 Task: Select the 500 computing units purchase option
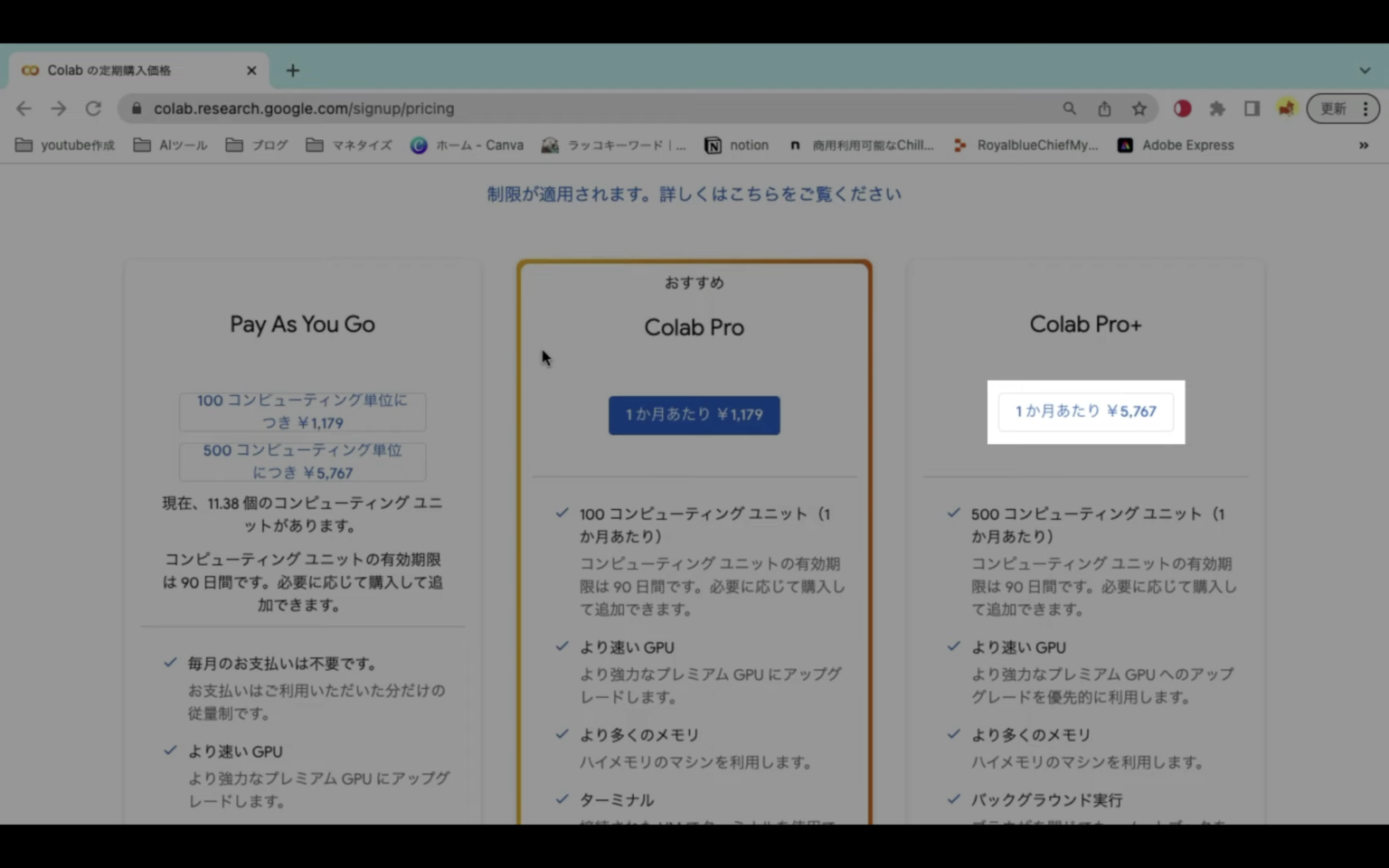pos(302,461)
